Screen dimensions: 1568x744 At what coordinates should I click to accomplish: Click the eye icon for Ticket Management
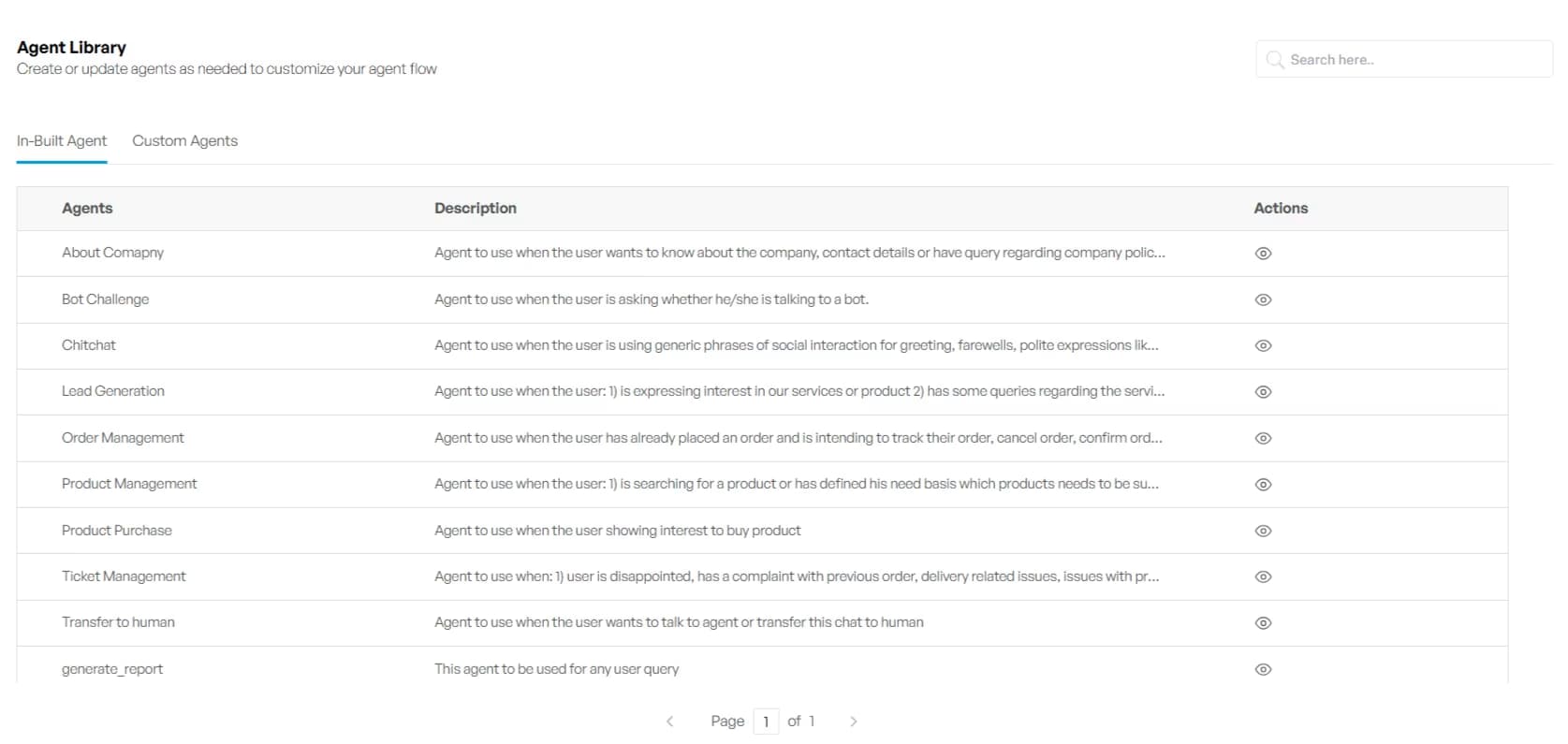(x=1263, y=576)
